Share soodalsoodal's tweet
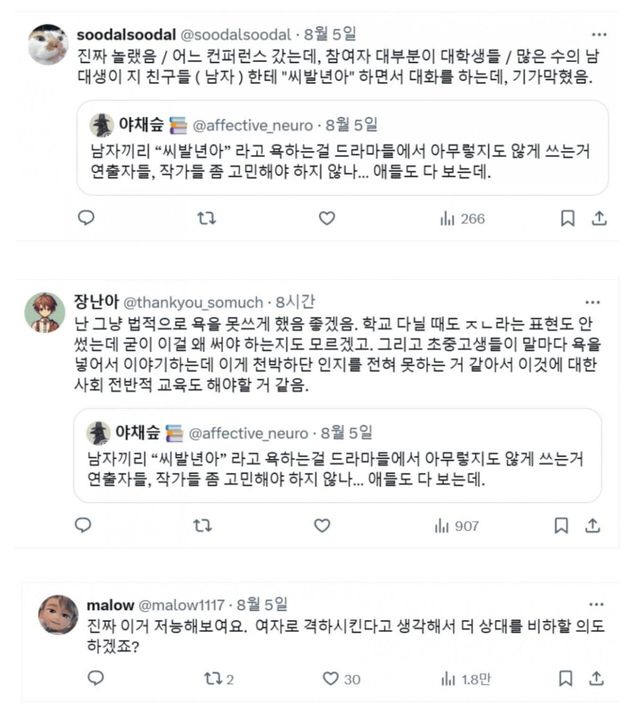The image size is (640, 725). pyautogui.click(x=599, y=218)
